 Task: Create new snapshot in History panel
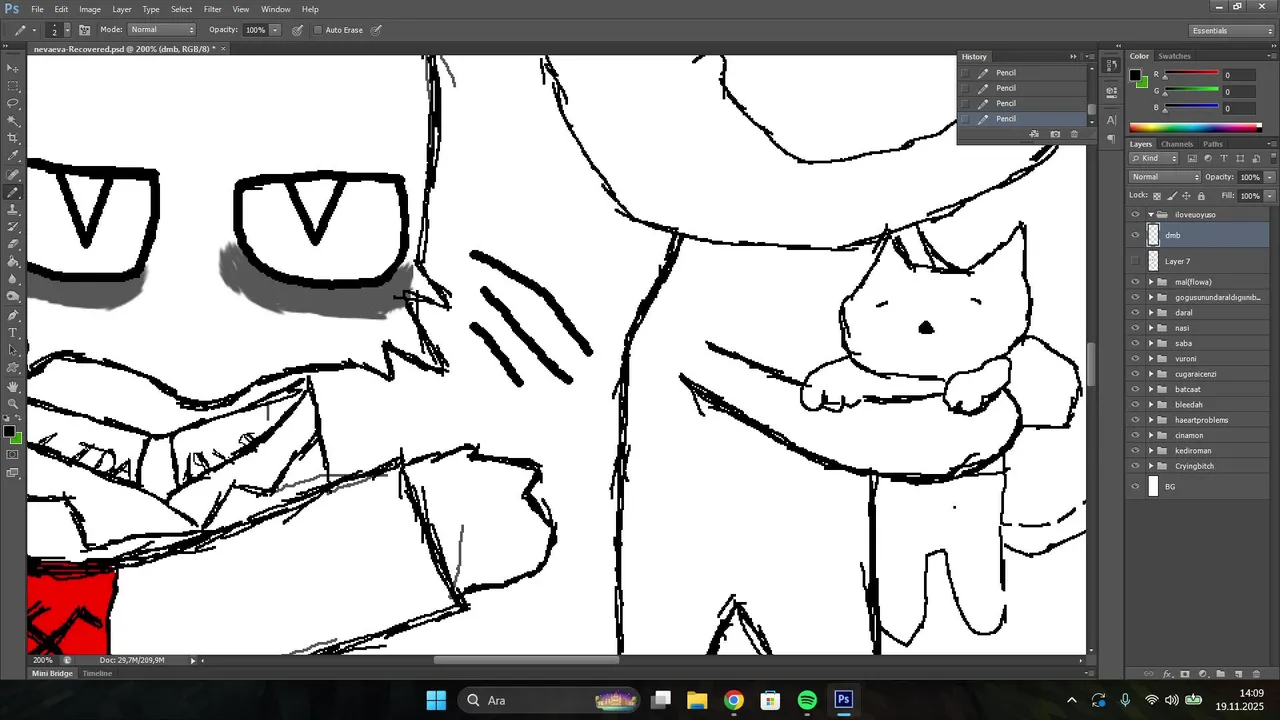click(x=1055, y=134)
